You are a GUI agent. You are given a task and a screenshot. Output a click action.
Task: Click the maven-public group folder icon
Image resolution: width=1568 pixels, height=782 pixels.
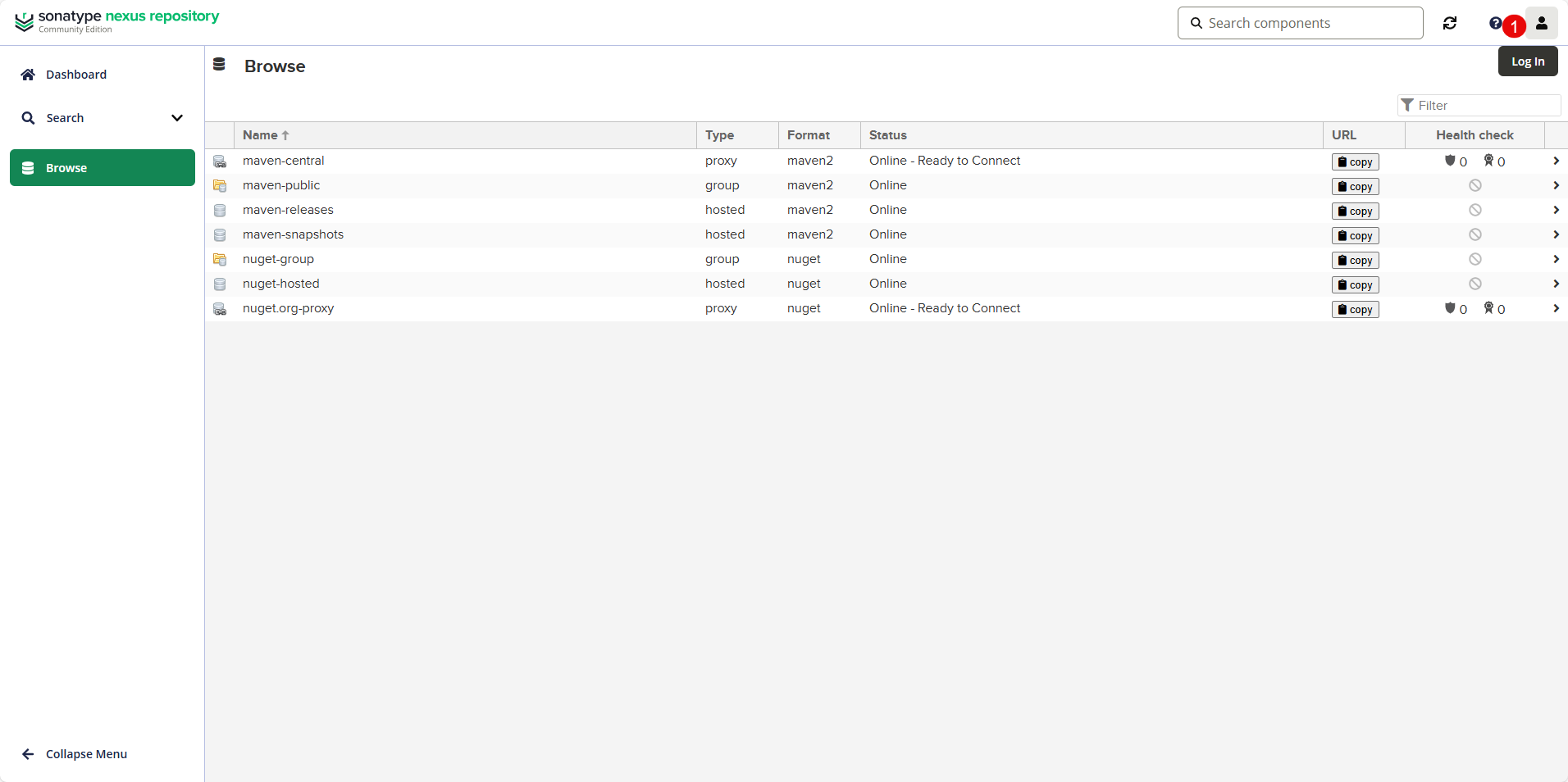pyautogui.click(x=220, y=186)
